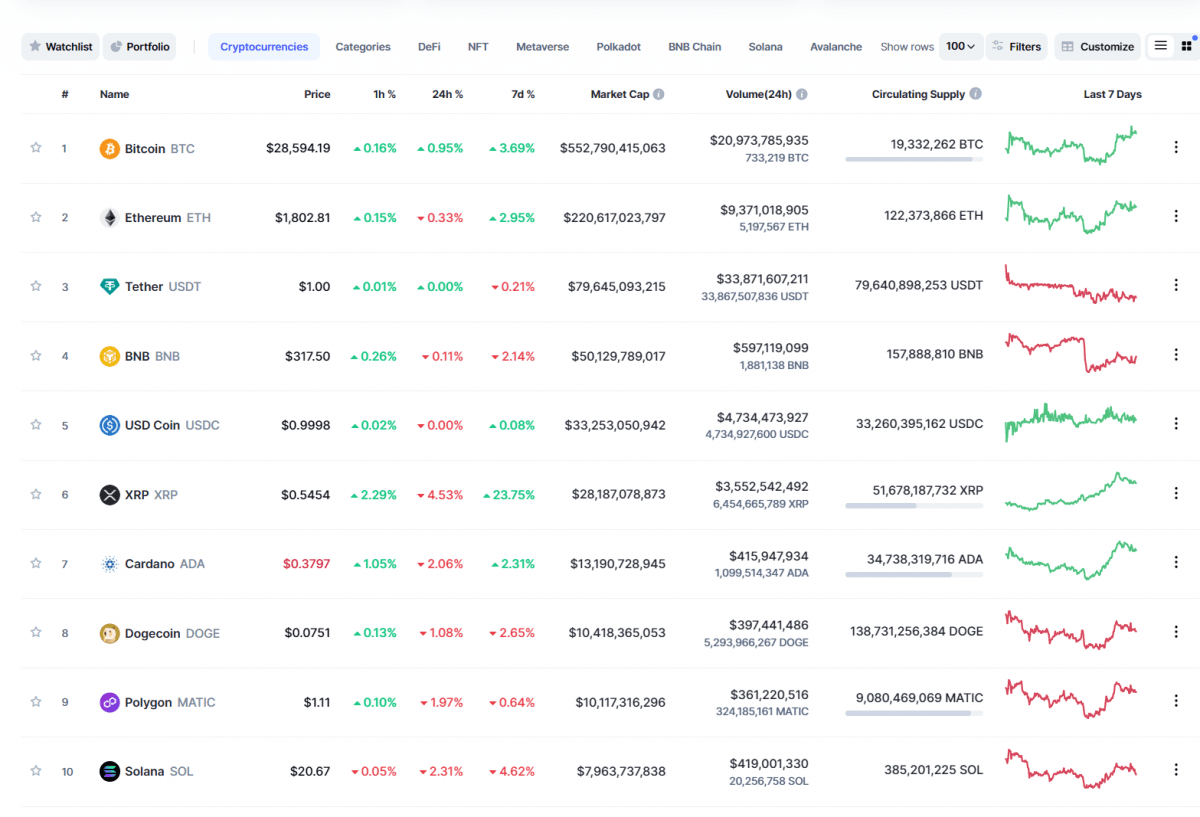Click the Market Cap info icon

point(659,94)
